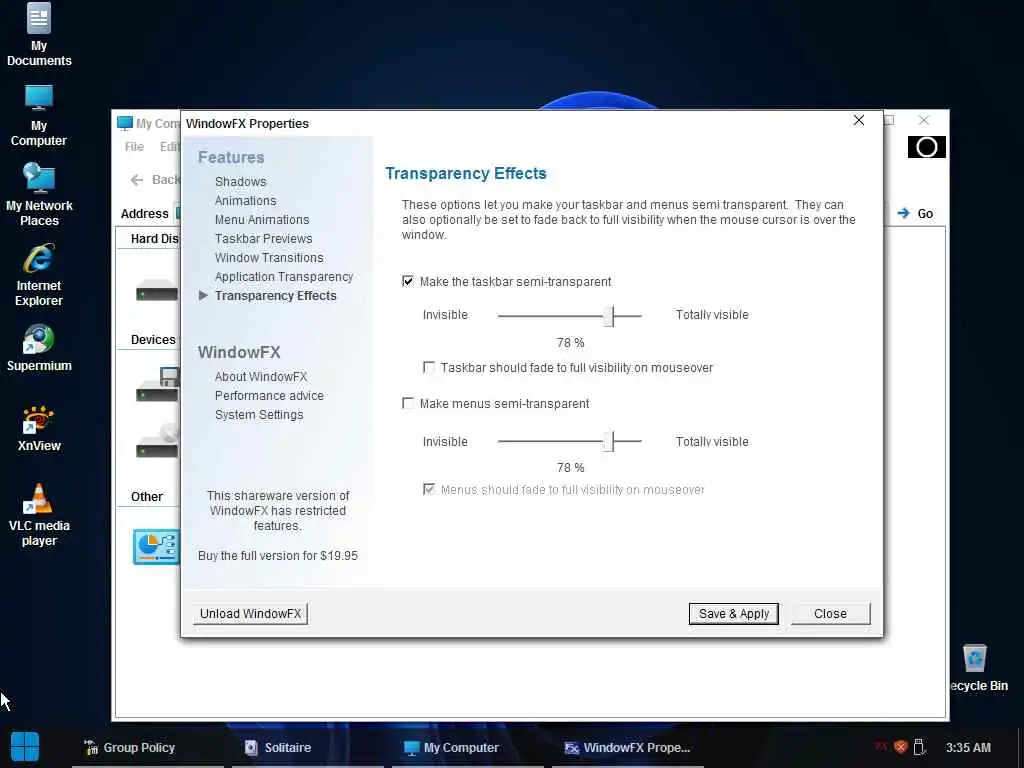Click the Windows Start button
Screen dimensions: 1024x768
(25, 747)
